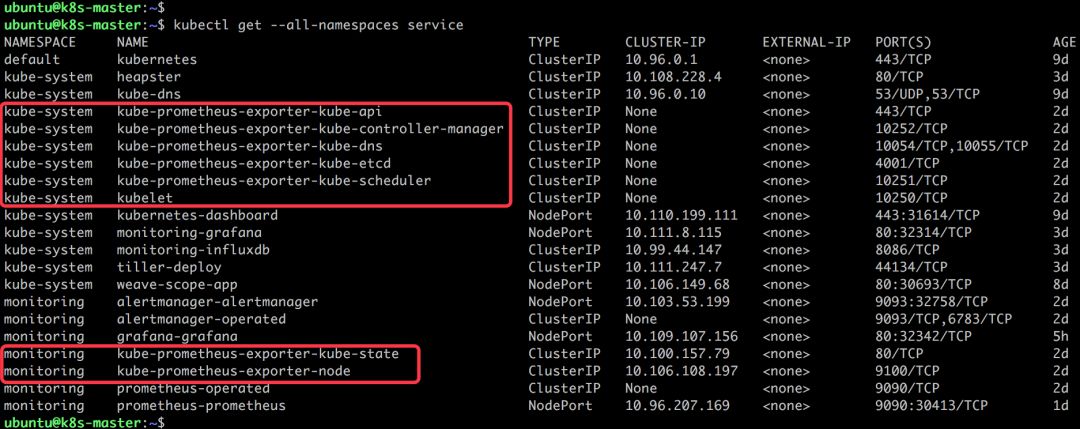Select the kubelet service name
Image resolution: width=1080 pixels, height=429 pixels.
coord(145,198)
